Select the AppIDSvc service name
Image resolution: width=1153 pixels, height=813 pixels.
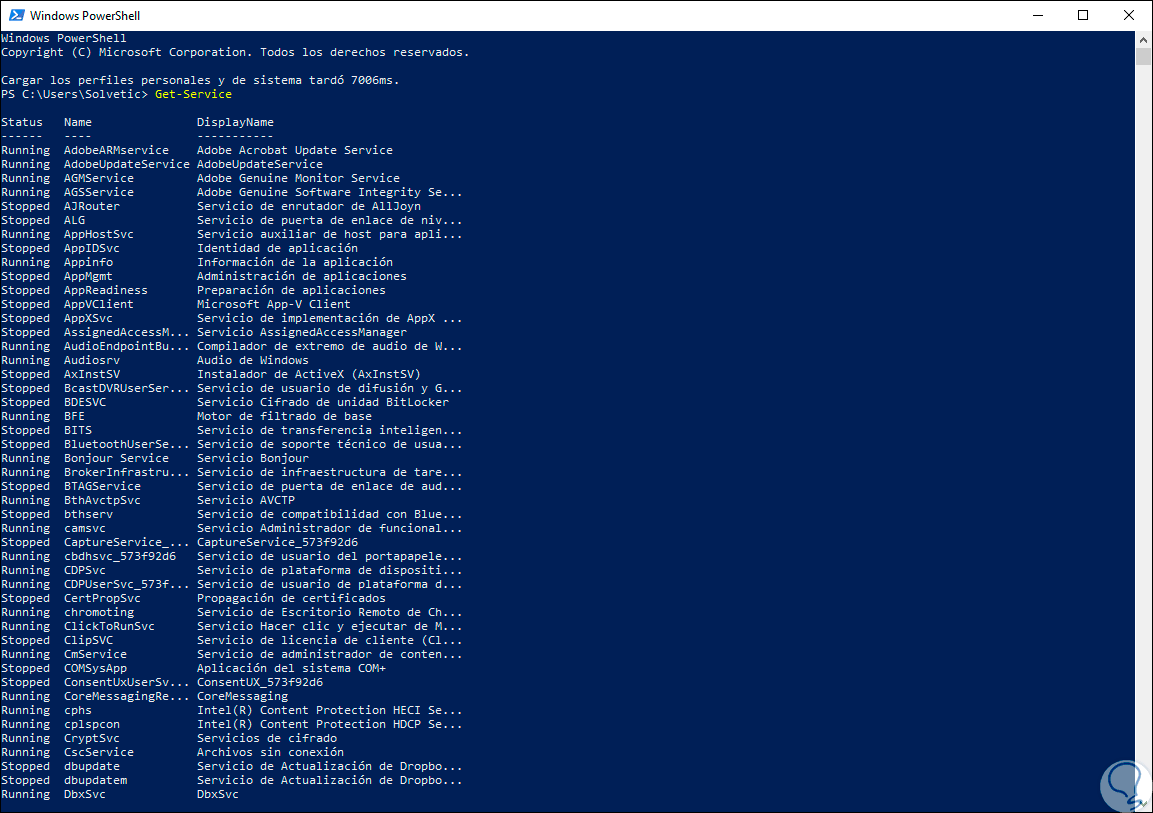tap(92, 248)
